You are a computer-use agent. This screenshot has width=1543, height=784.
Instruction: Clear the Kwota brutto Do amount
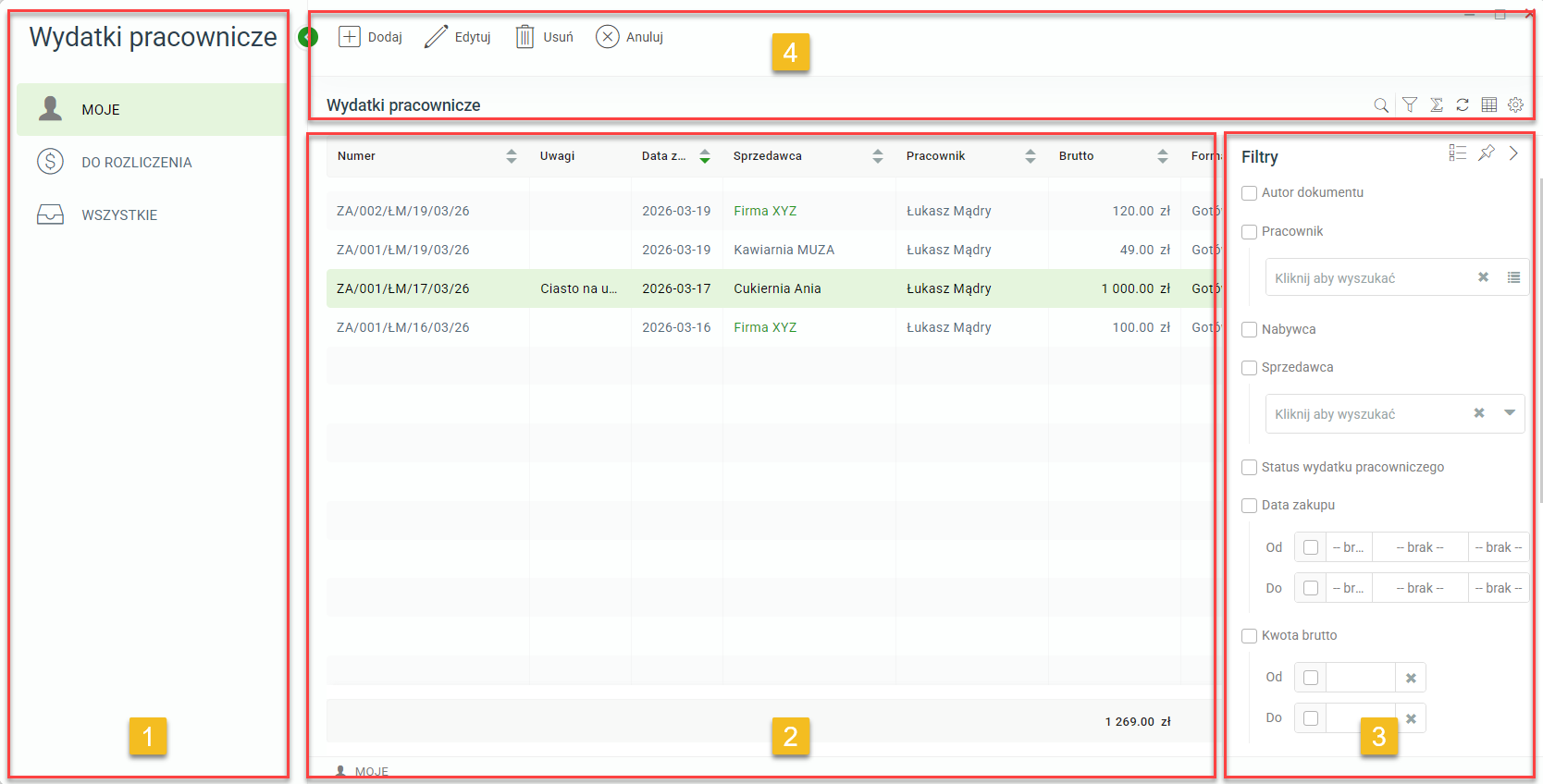click(1411, 718)
